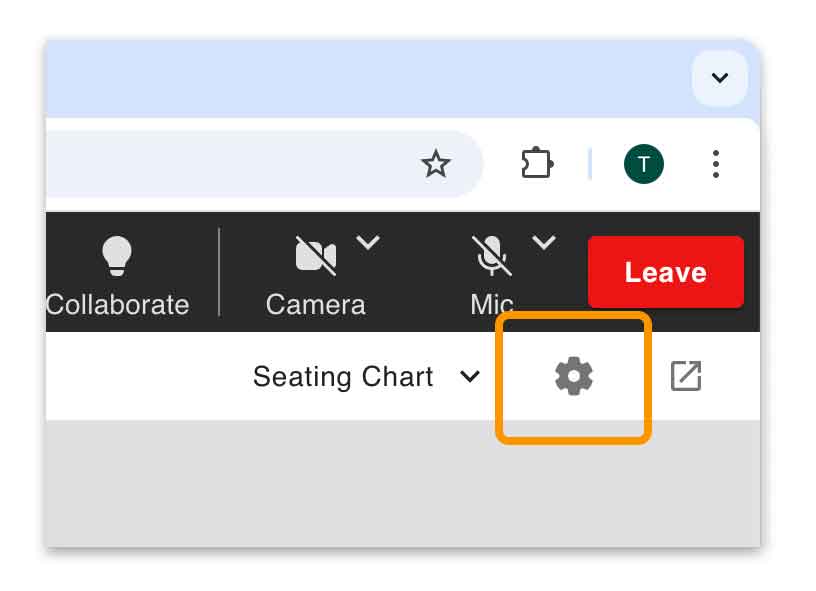Click the Mic text label

click(x=491, y=304)
